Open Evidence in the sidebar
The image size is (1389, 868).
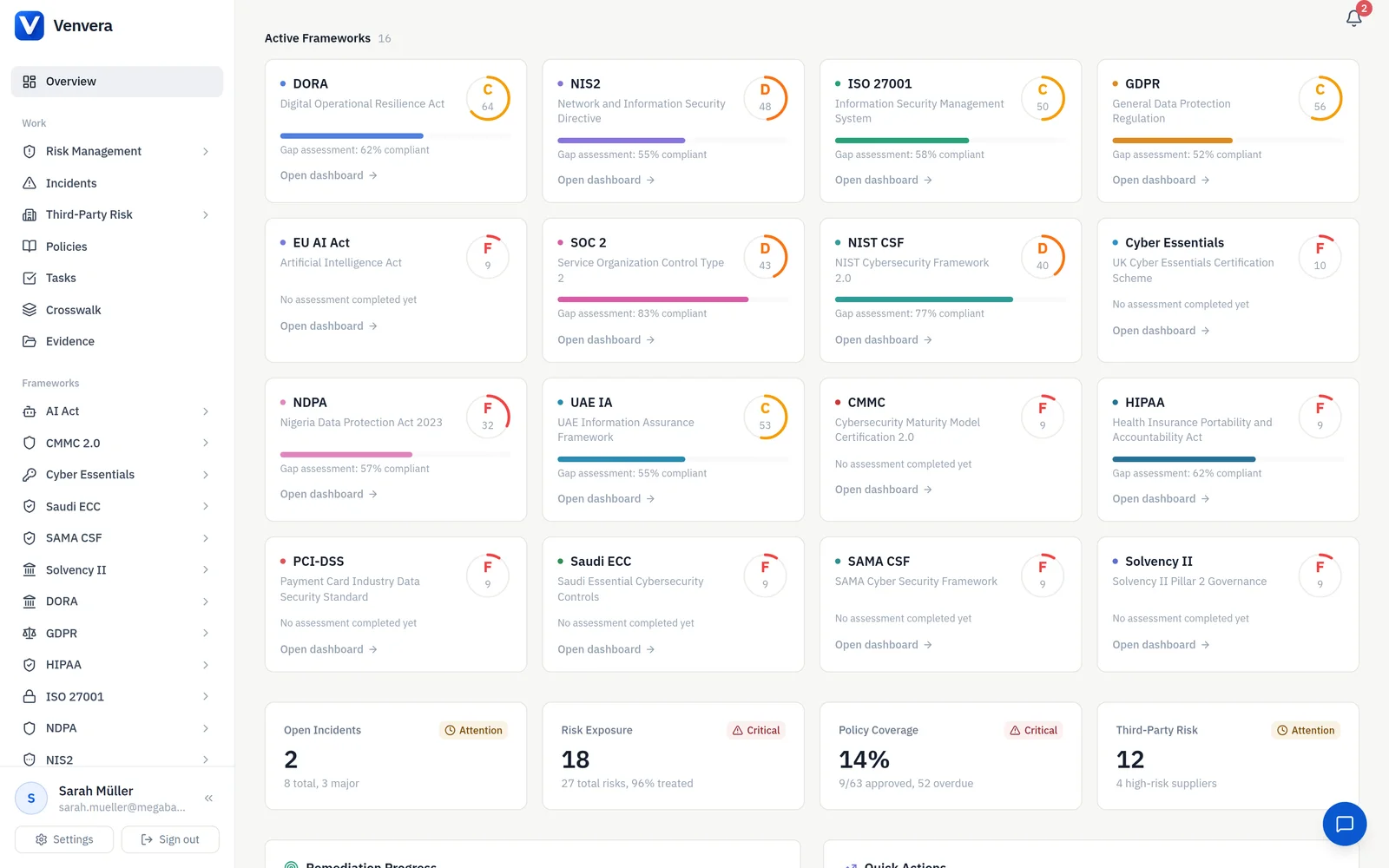[x=117, y=341]
